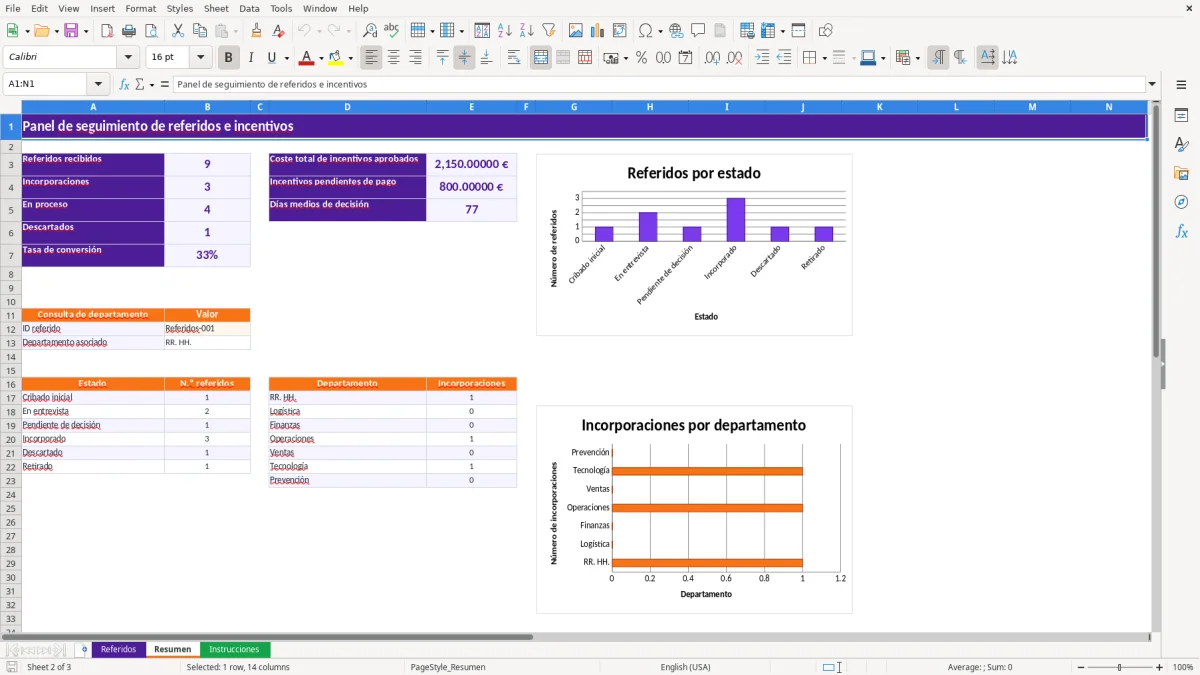Expand the Name Box dropdown
The width and height of the screenshot is (1200, 675).
click(x=98, y=84)
